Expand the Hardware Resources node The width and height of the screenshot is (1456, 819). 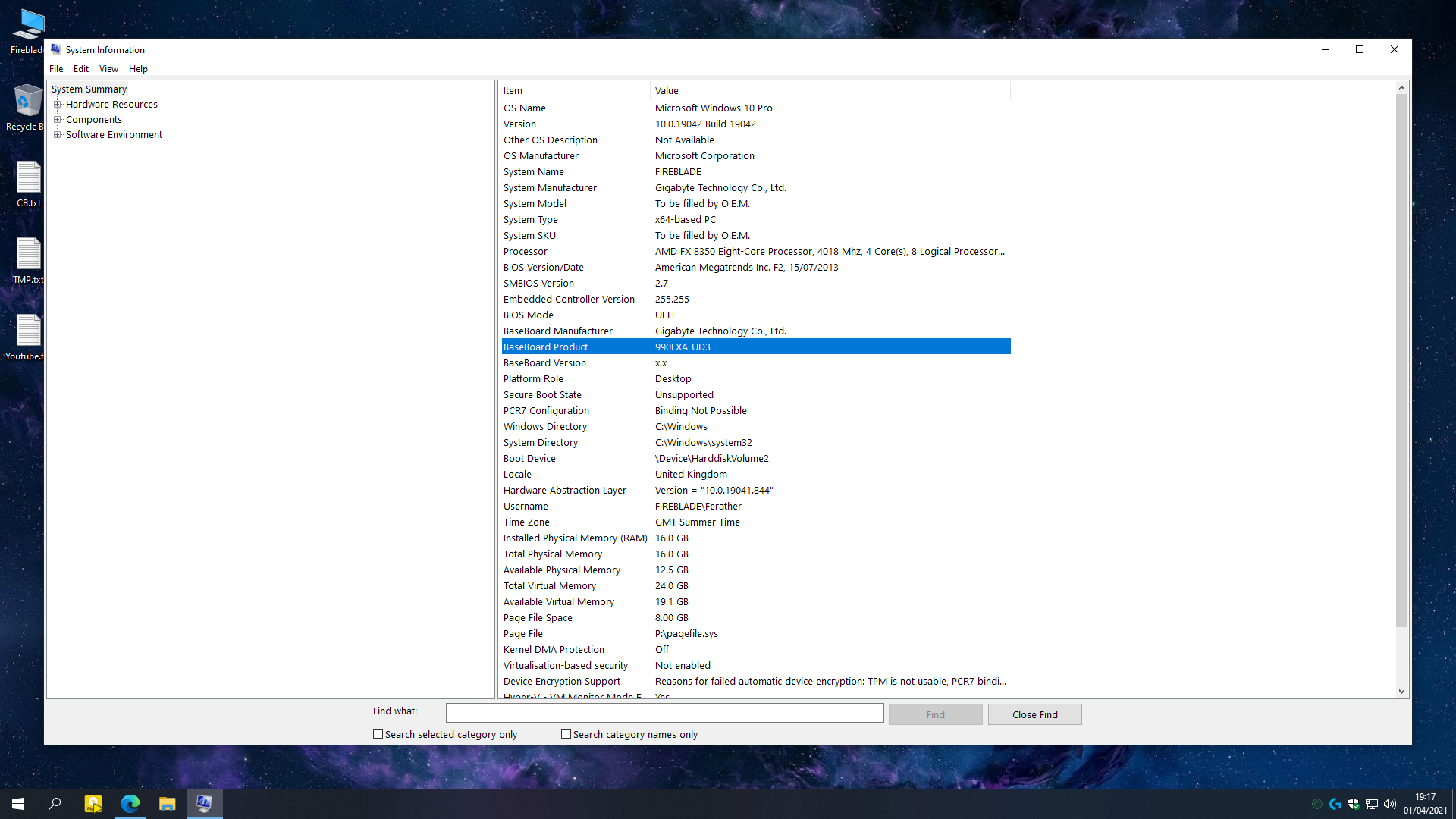pyautogui.click(x=57, y=105)
